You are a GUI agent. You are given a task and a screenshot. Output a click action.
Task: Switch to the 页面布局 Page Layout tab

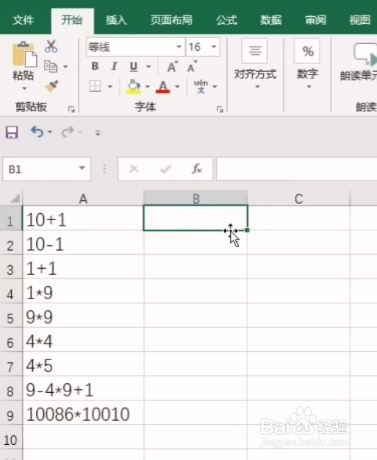click(x=171, y=20)
